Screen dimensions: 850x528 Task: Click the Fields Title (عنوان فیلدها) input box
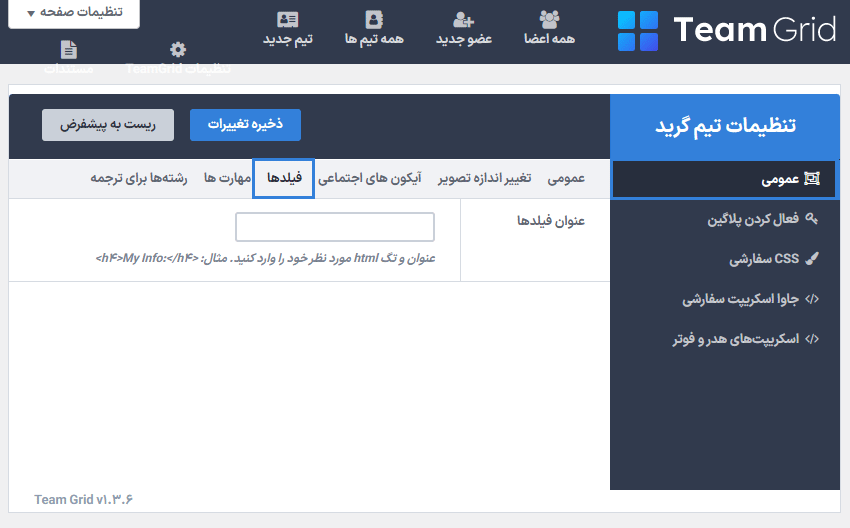click(x=335, y=228)
